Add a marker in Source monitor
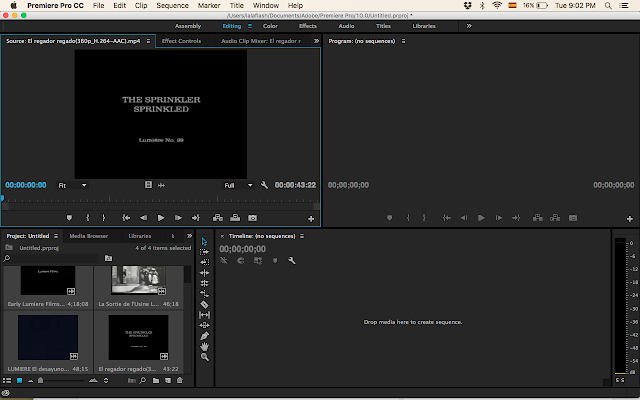 (69, 218)
